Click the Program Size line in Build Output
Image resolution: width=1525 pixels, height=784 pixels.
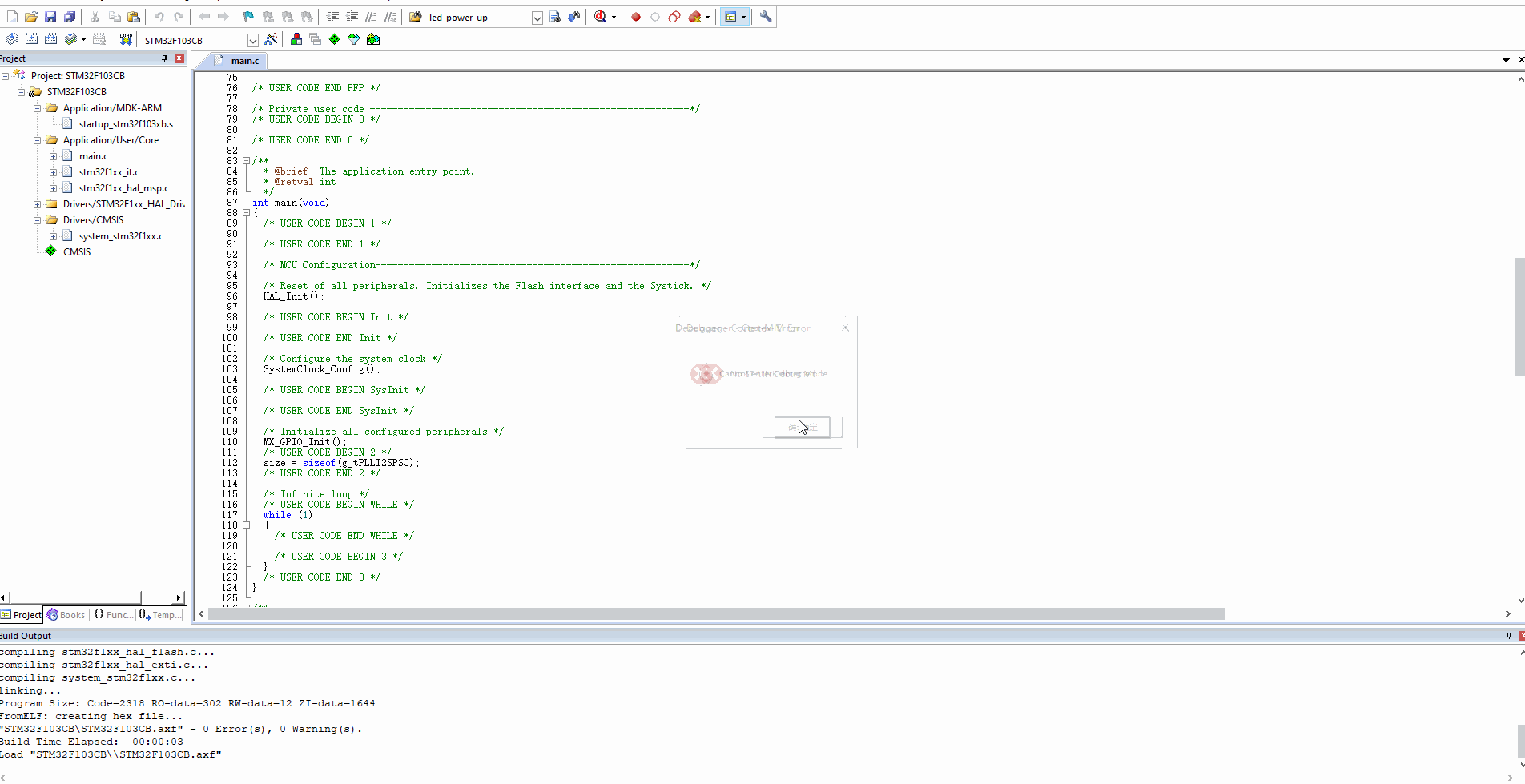point(187,704)
